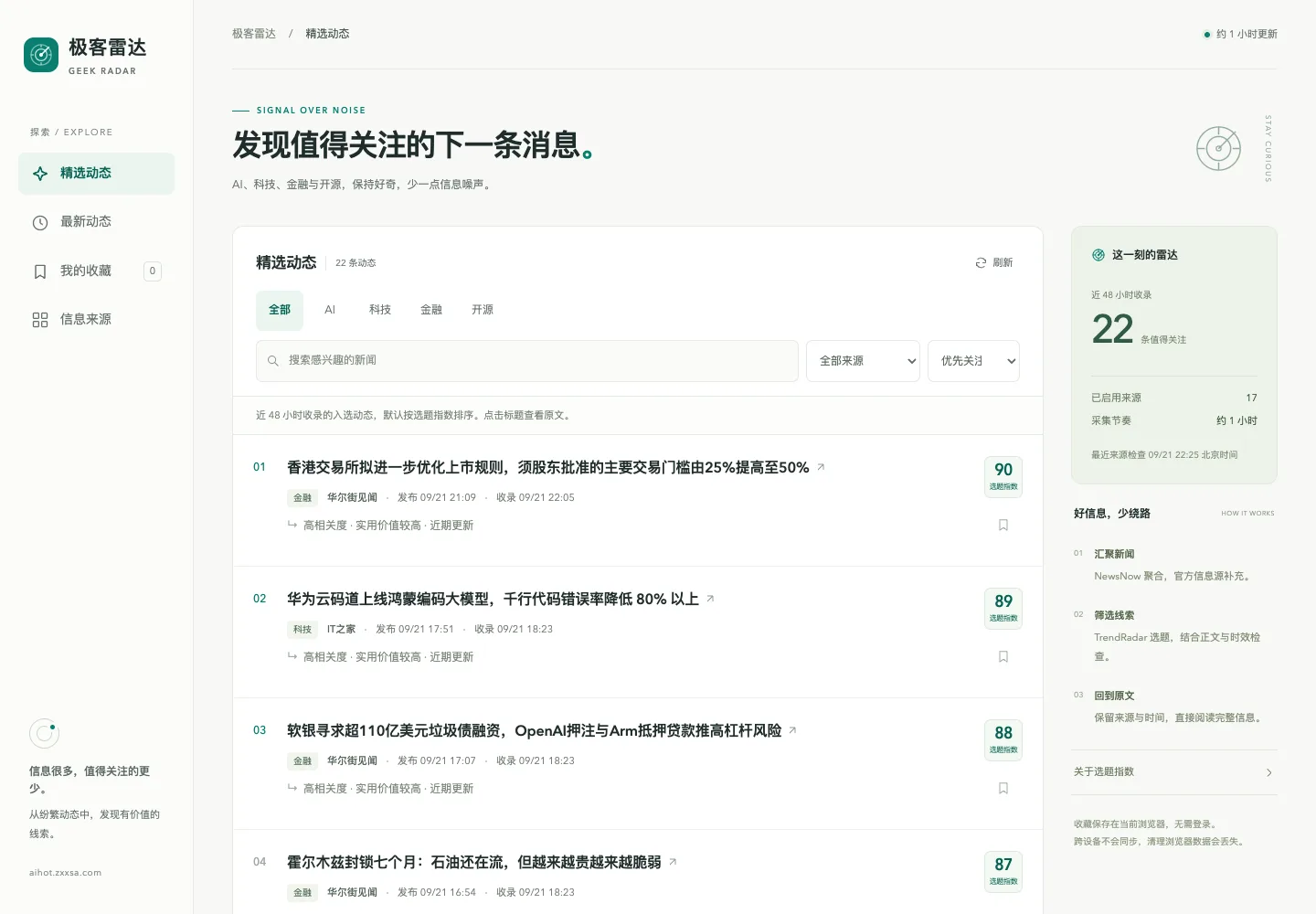Click the sparkle icon beside 精选动态

pyautogui.click(x=40, y=174)
